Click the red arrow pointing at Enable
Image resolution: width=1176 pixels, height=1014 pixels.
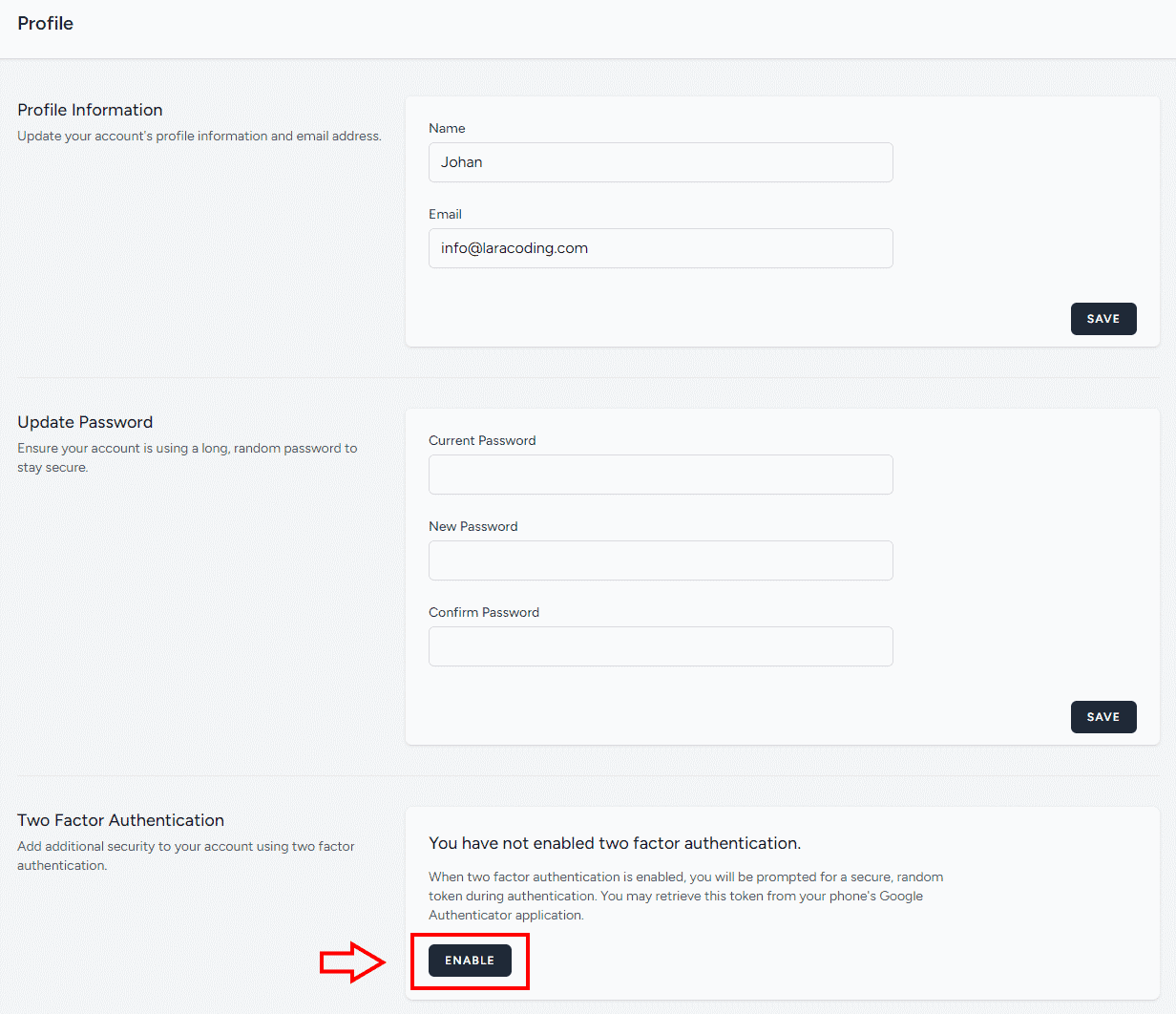click(x=353, y=962)
